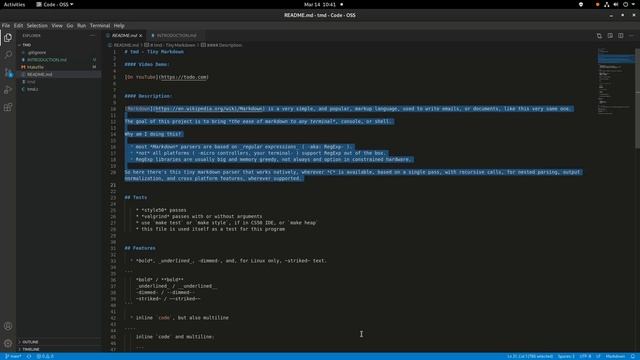Open notifications bell in status bar
This screenshot has height=360, width=640.
click(x=633, y=356)
